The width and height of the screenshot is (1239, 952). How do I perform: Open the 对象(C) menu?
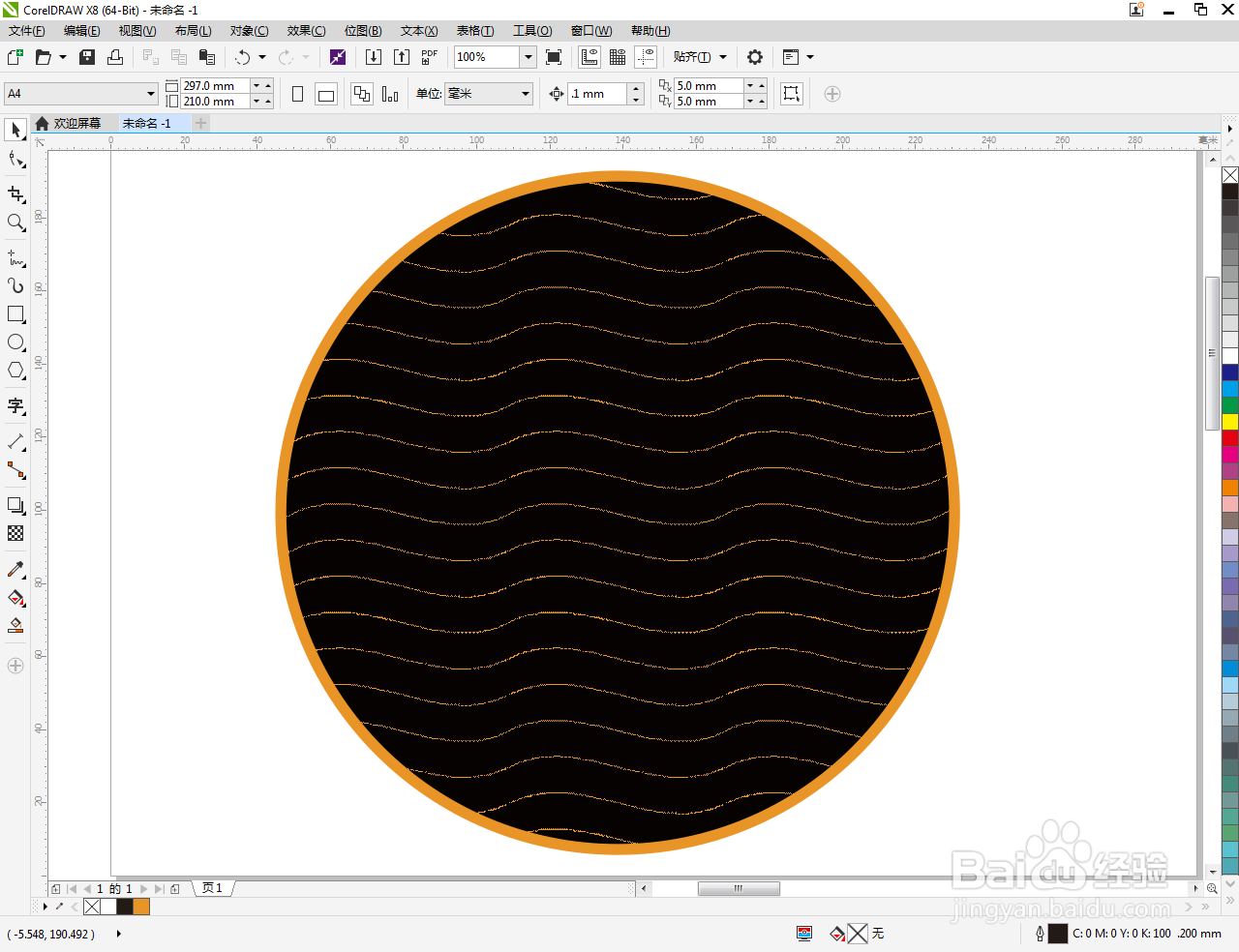[250, 31]
